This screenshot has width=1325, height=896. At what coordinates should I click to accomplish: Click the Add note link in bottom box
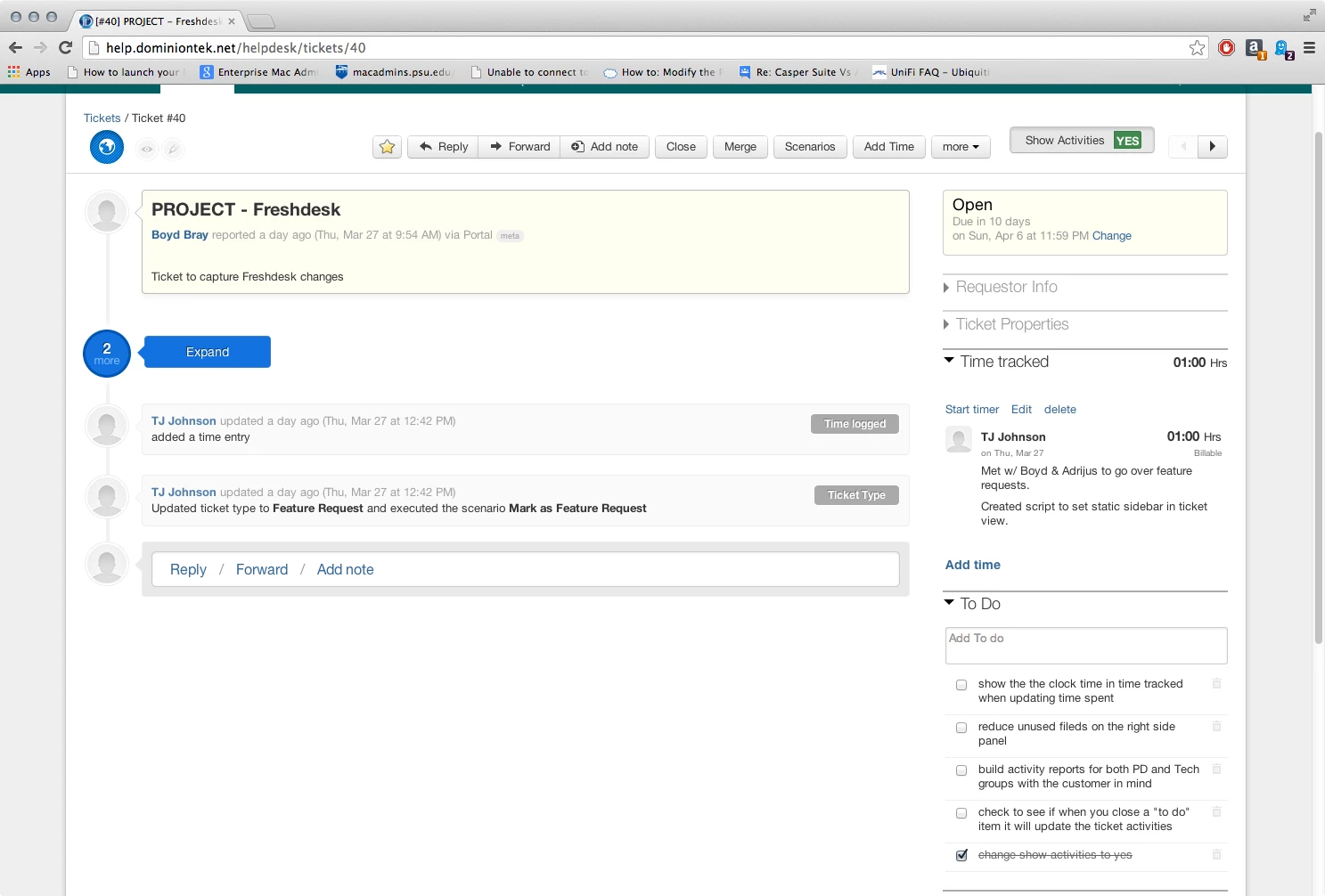pyautogui.click(x=346, y=569)
